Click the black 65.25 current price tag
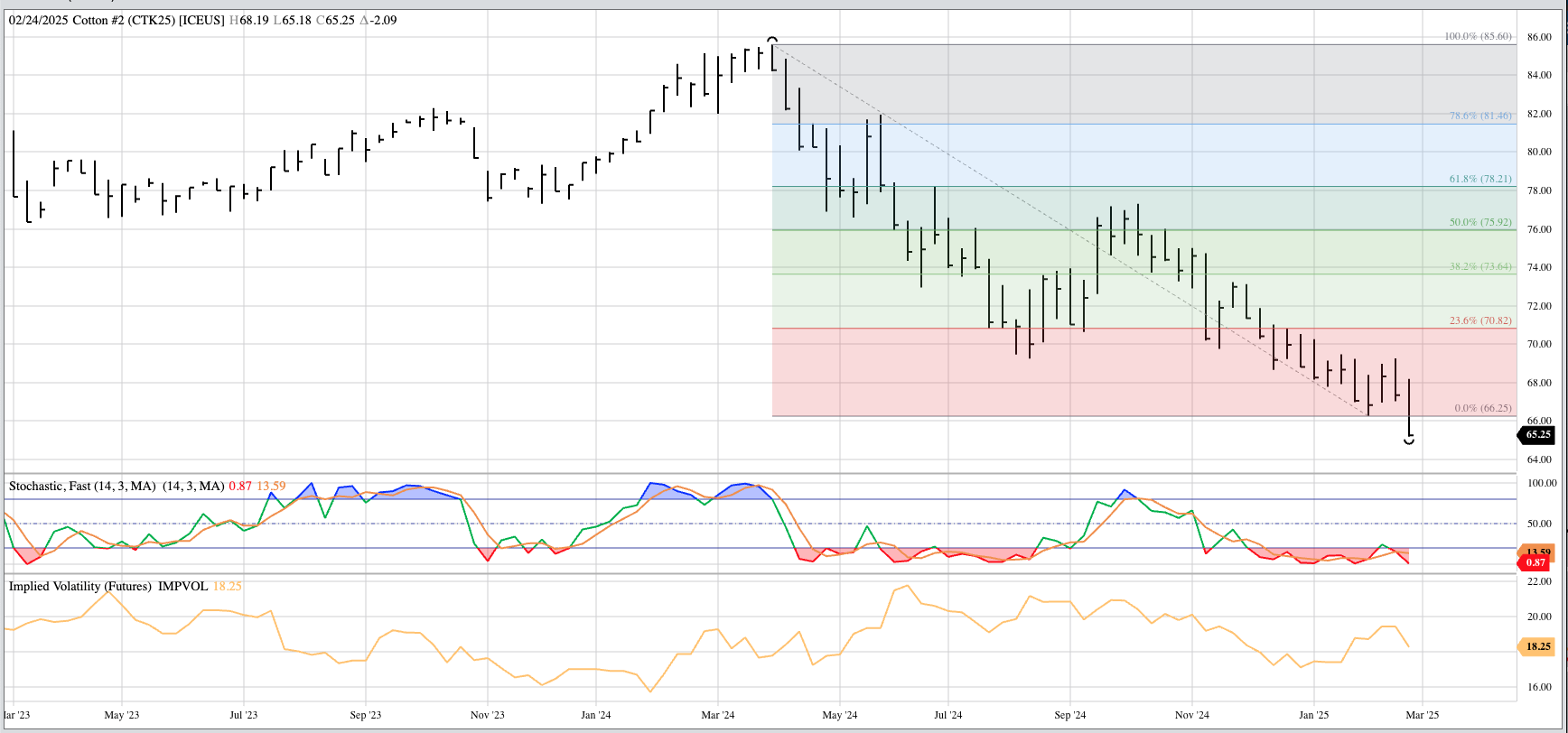 click(1537, 434)
